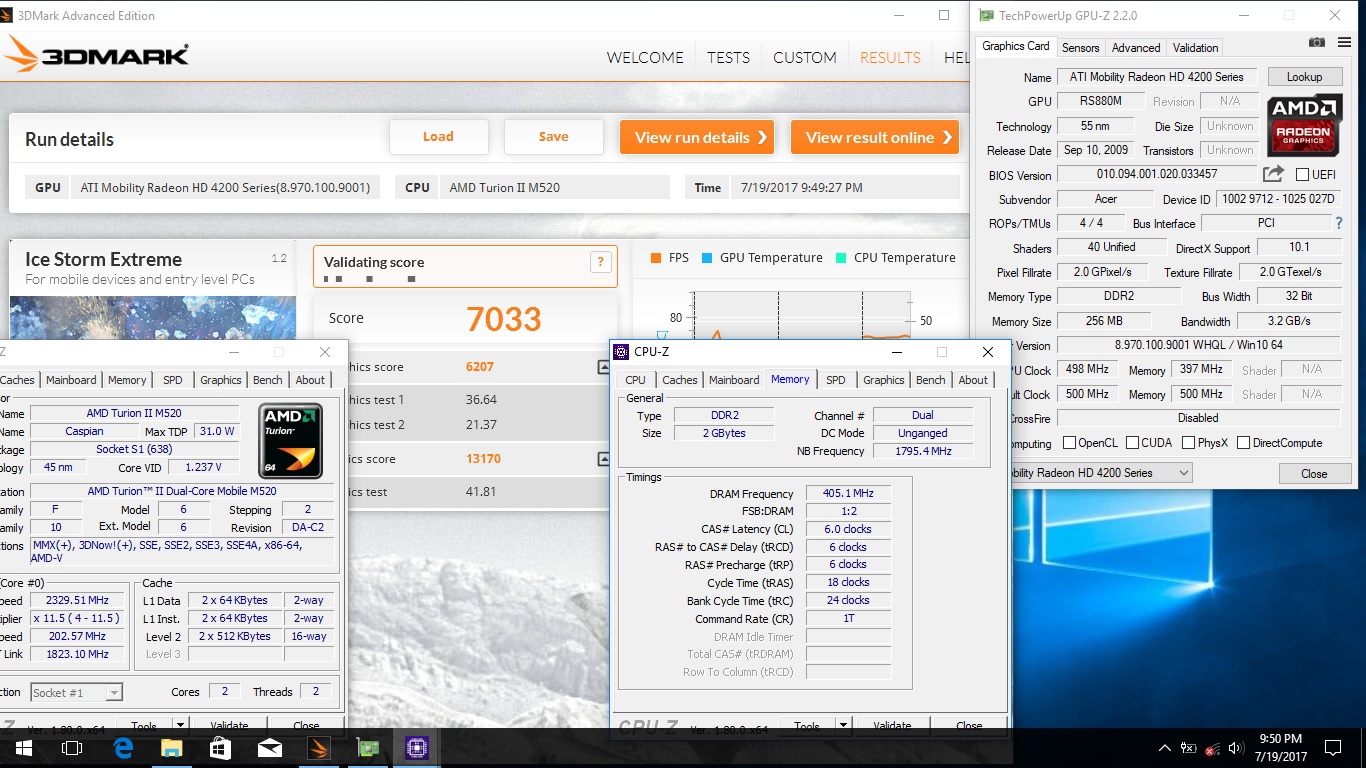Click the Validating score help question mark
Screen dimensions: 1366x768
(x=600, y=263)
